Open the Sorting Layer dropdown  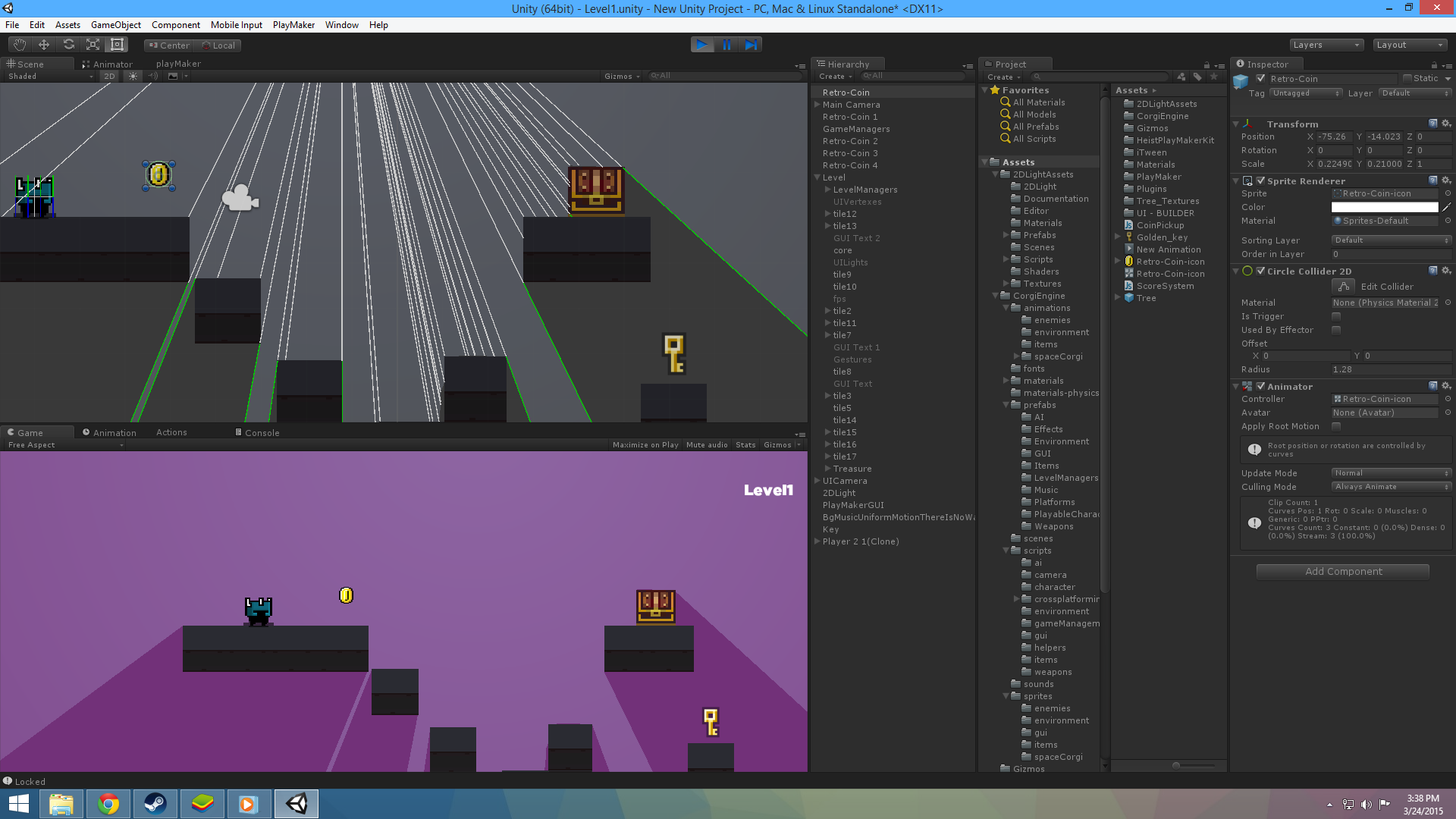1392,240
